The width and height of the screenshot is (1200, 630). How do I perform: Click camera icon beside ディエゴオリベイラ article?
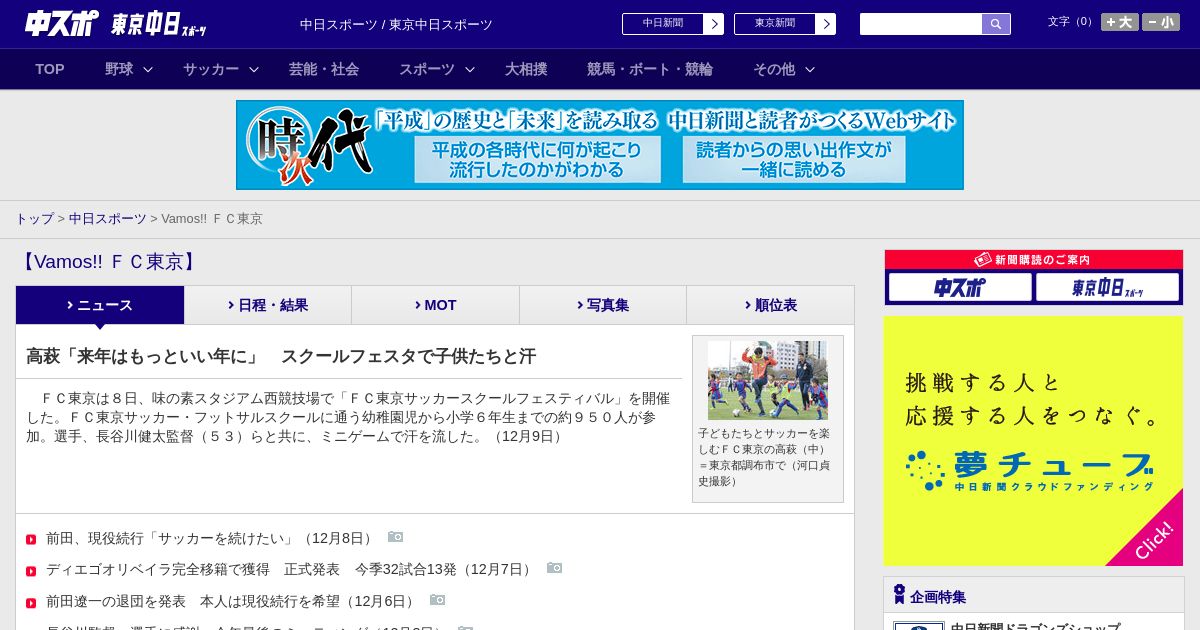(555, 568)
